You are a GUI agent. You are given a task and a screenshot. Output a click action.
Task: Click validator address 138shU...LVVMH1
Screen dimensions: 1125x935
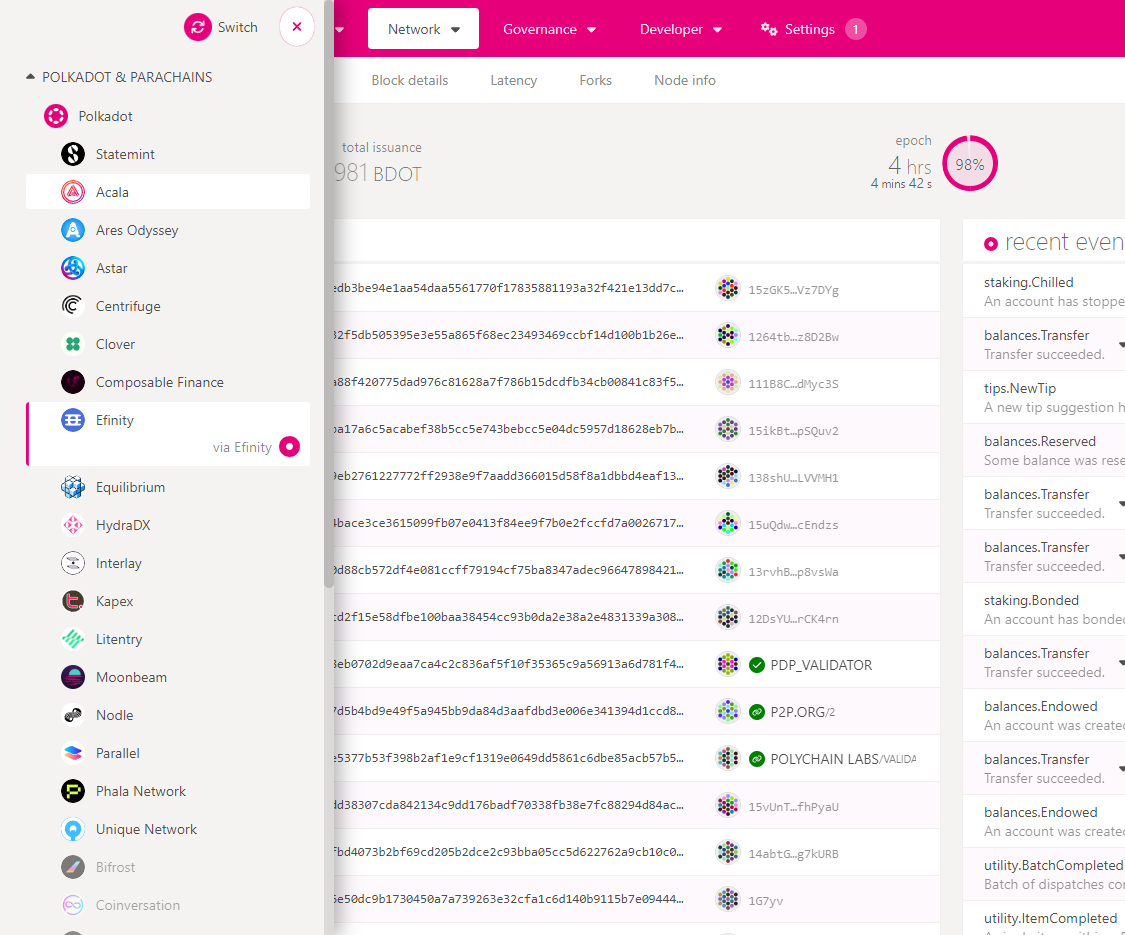click(x=794, y=478)
